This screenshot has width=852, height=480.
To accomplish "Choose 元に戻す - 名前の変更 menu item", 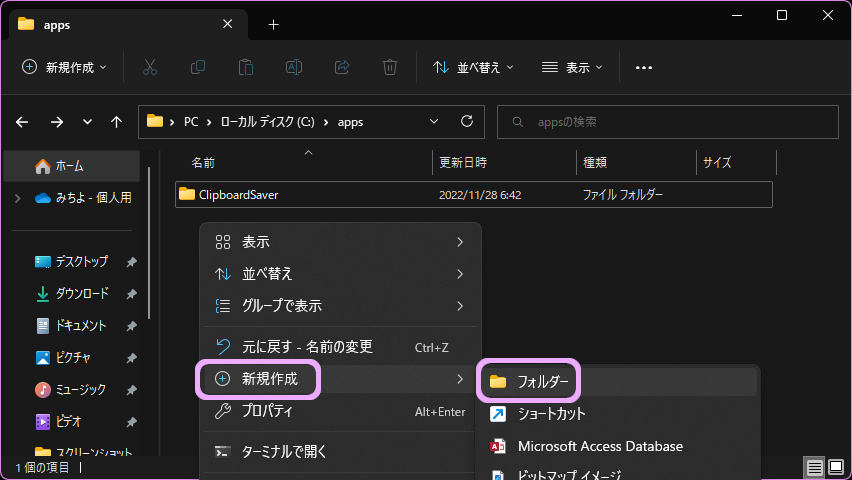I will (340, 347).
